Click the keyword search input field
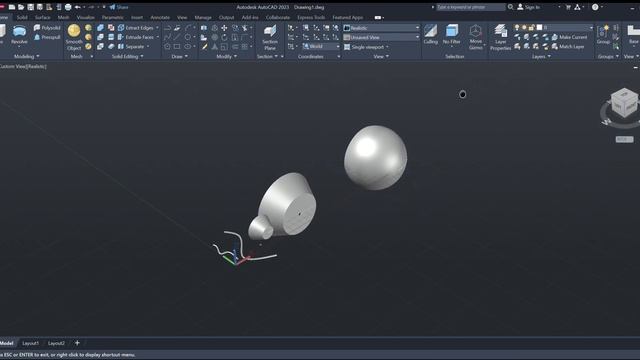Image resolution: width=640 pixels, height=360 pixels. point(470,7)
